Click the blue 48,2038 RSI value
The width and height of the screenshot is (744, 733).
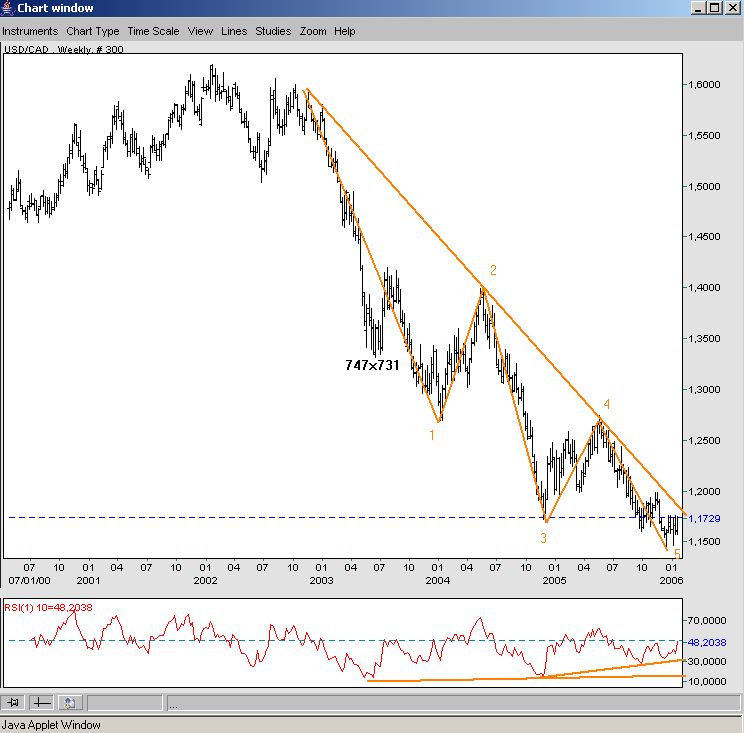(x=707, y=642)
